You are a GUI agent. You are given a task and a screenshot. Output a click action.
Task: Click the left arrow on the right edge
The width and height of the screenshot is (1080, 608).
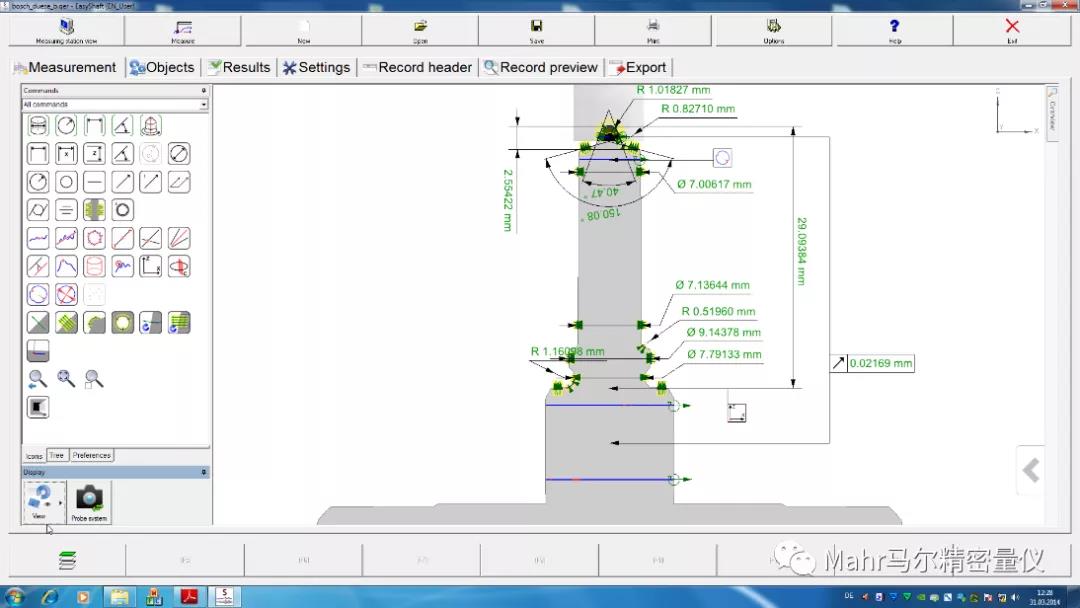point(1031,470)
